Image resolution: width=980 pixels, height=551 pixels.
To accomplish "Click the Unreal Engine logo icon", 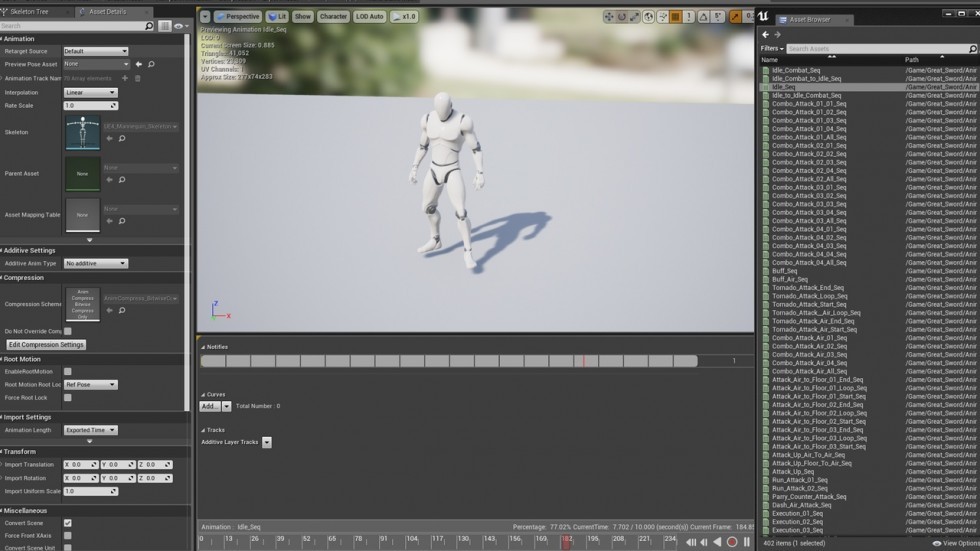I will pos(763,17).
